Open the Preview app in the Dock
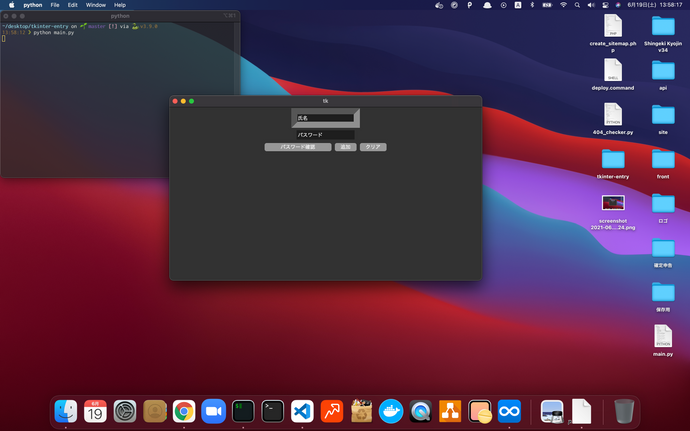Image resolution: width=690 pixels, height=431 pixels. point(552,411)
